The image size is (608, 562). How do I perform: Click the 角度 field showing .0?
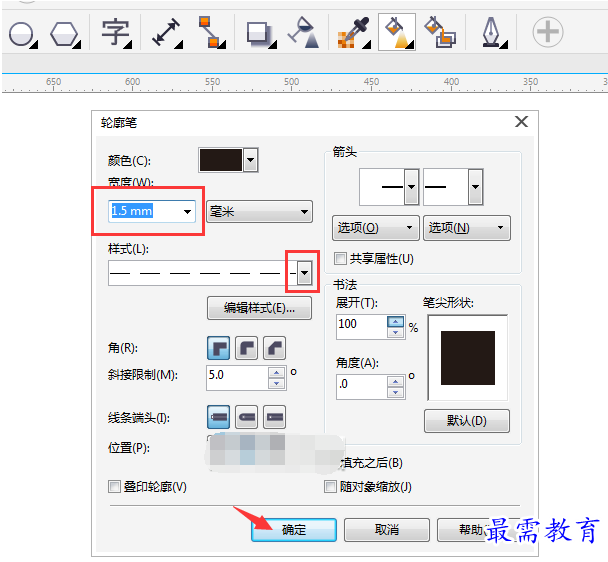tap(362, 387)
